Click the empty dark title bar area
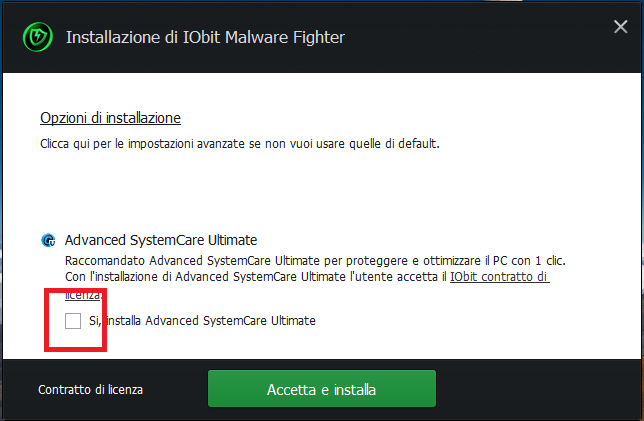This screenshot has width=644, height=421. pos(480,38)
